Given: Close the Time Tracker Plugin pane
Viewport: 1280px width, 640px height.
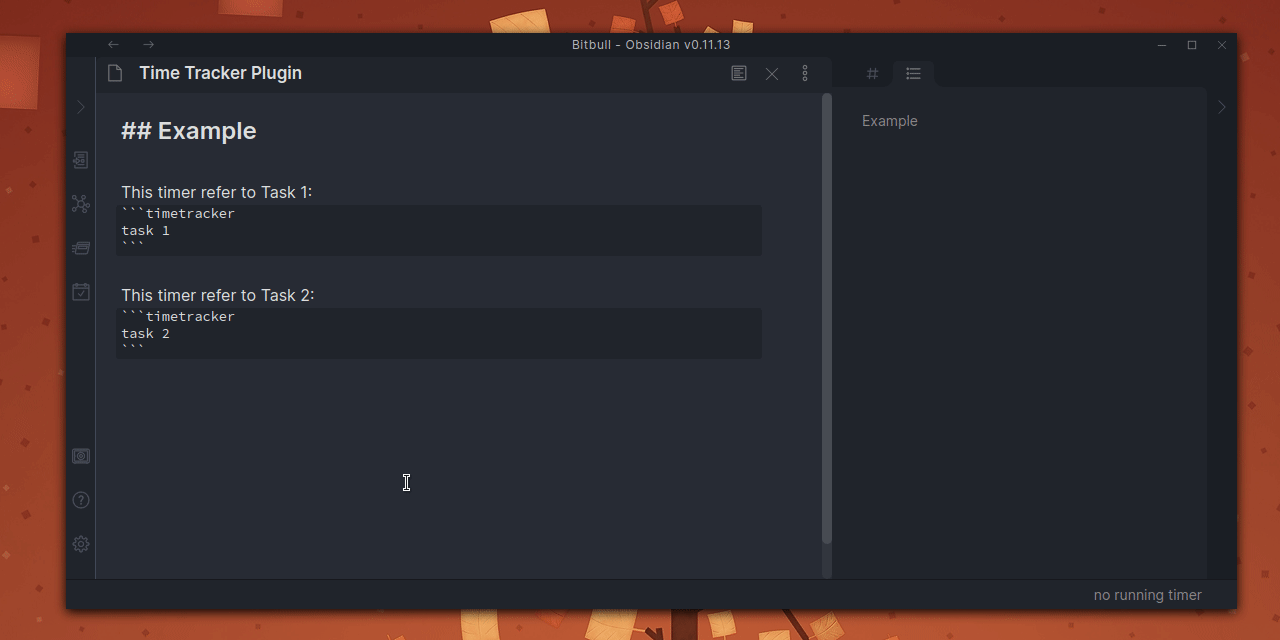Looking at the screenshot, I should 772,73.
